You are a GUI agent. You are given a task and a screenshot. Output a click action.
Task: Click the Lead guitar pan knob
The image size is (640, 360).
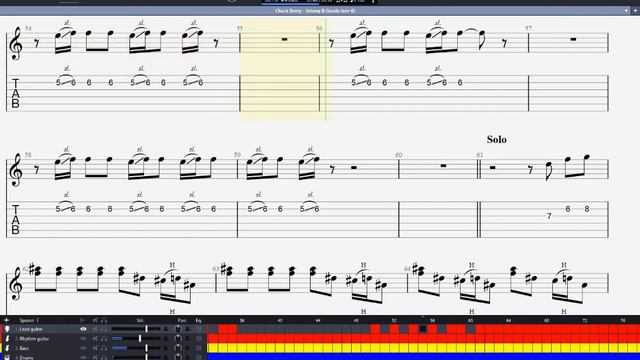pyautogui.click(x=178, y=329)
